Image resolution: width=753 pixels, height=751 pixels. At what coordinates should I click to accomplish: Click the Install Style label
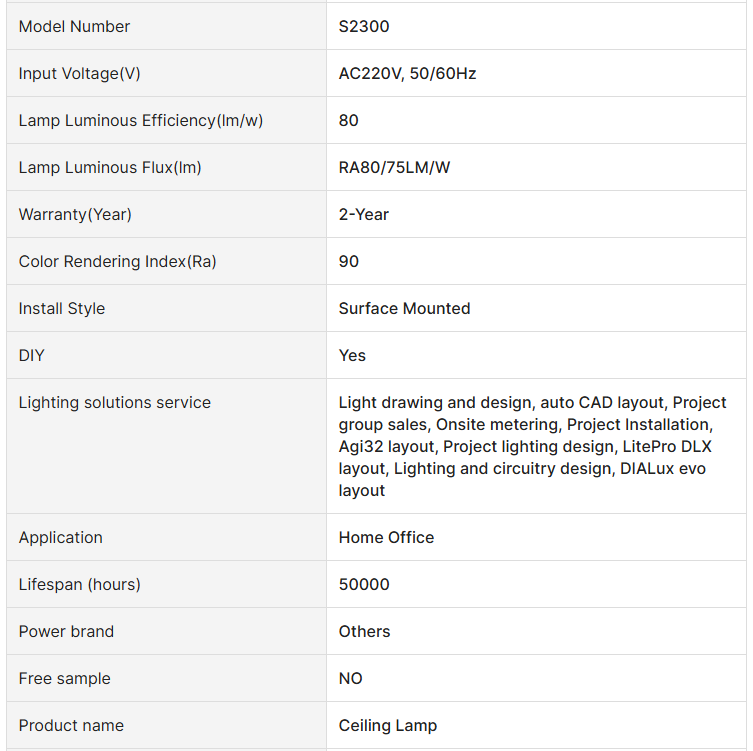point(61,308)
